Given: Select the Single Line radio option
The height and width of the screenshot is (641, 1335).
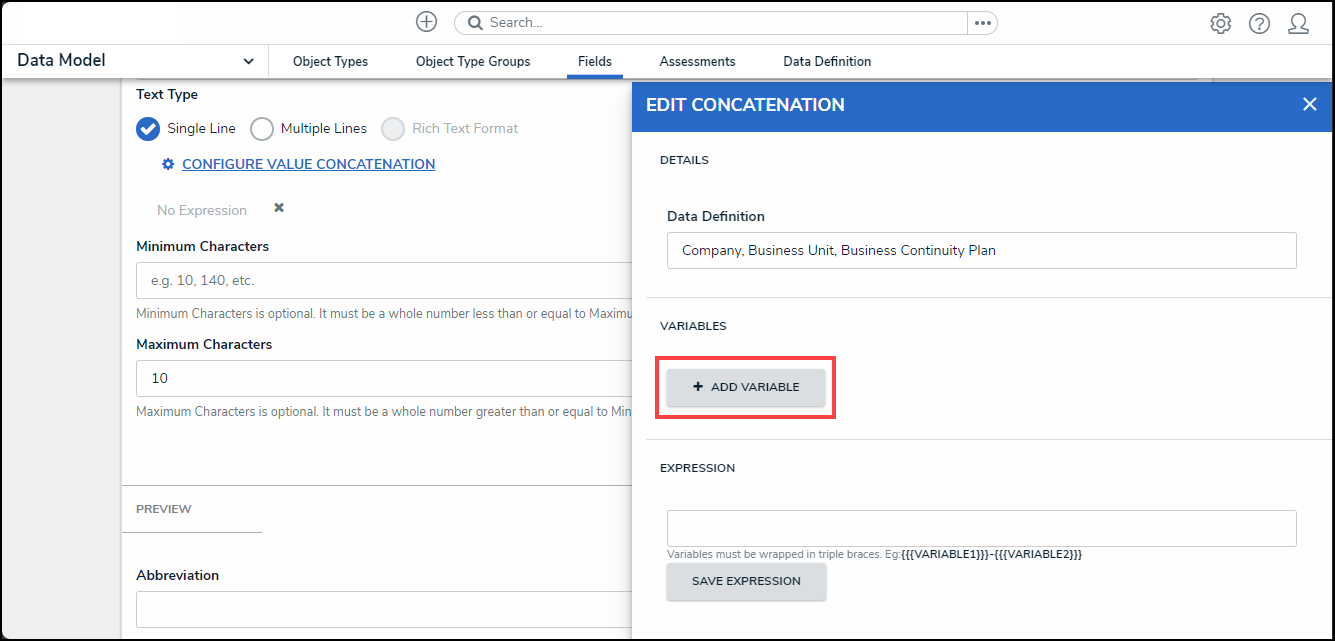Looking at the screenshot, I should point(148,129).
